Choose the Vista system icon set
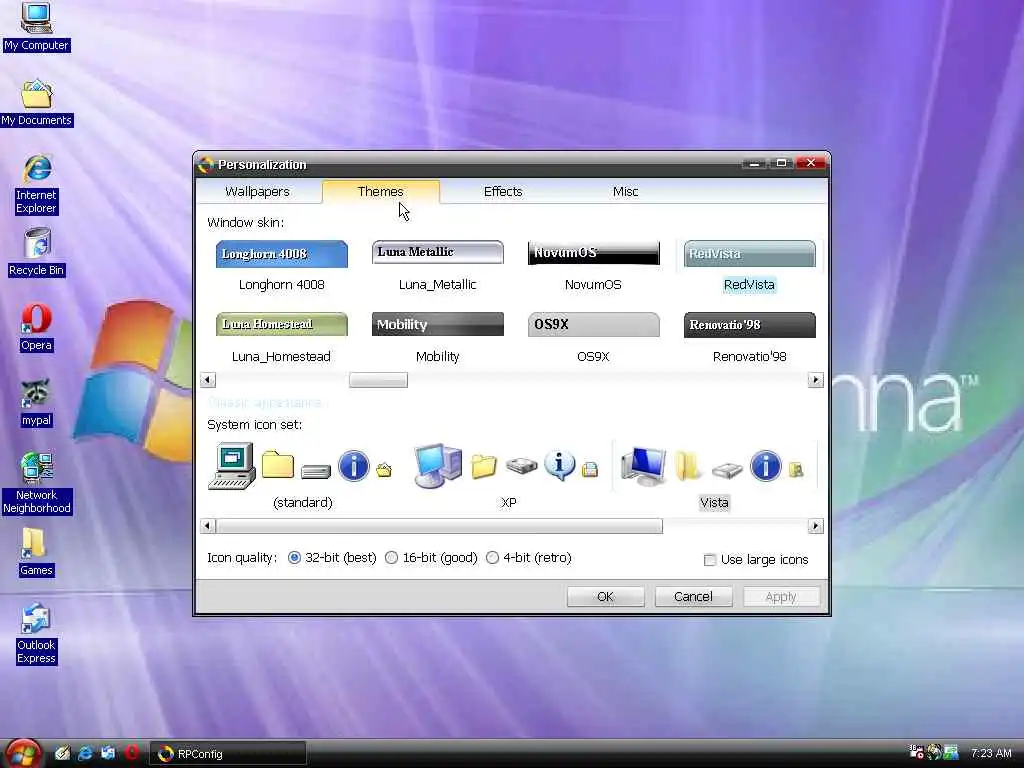The width and height of the screenshot is (1024, 768). [x=714, y=475]
